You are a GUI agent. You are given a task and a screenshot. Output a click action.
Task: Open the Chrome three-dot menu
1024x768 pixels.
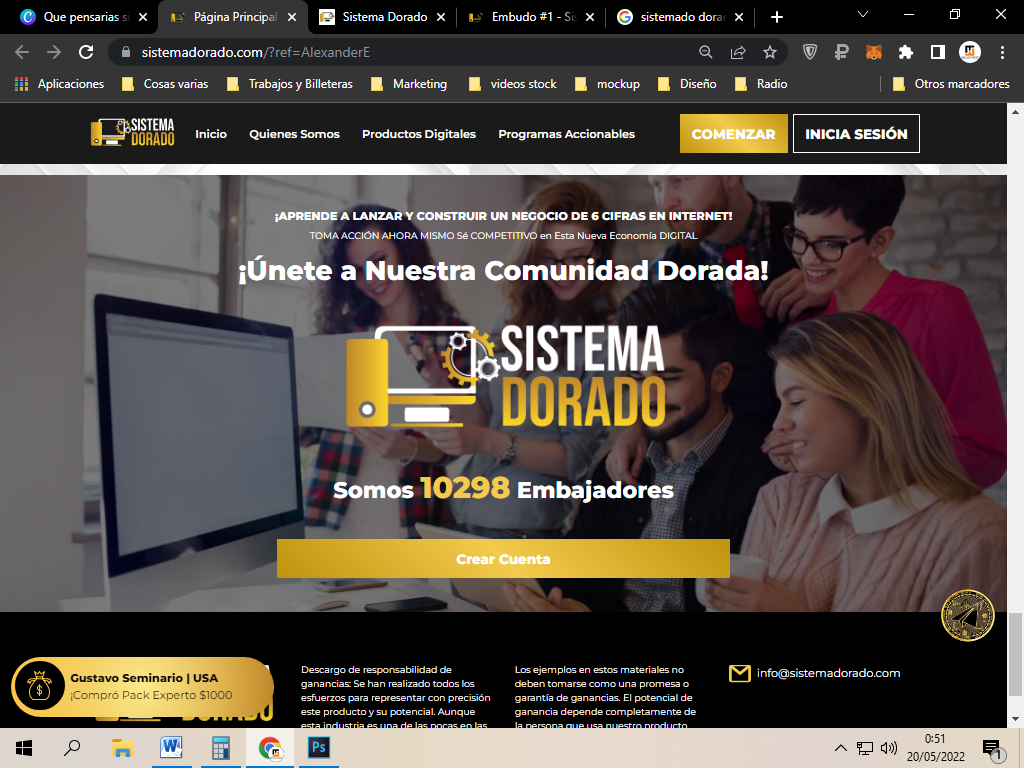pos(1003,52)
